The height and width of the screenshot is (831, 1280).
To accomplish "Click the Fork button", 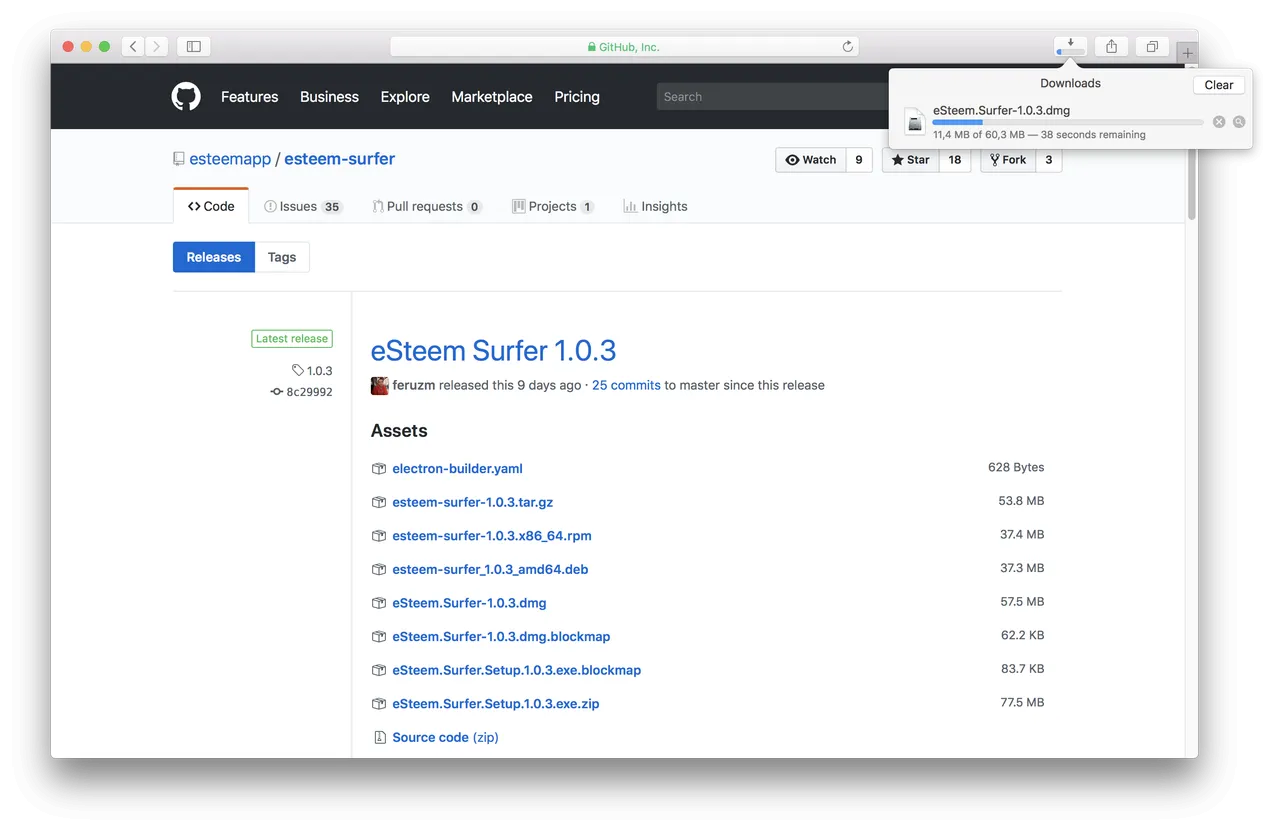I will pyautogui.click(x=1007, y=160).
